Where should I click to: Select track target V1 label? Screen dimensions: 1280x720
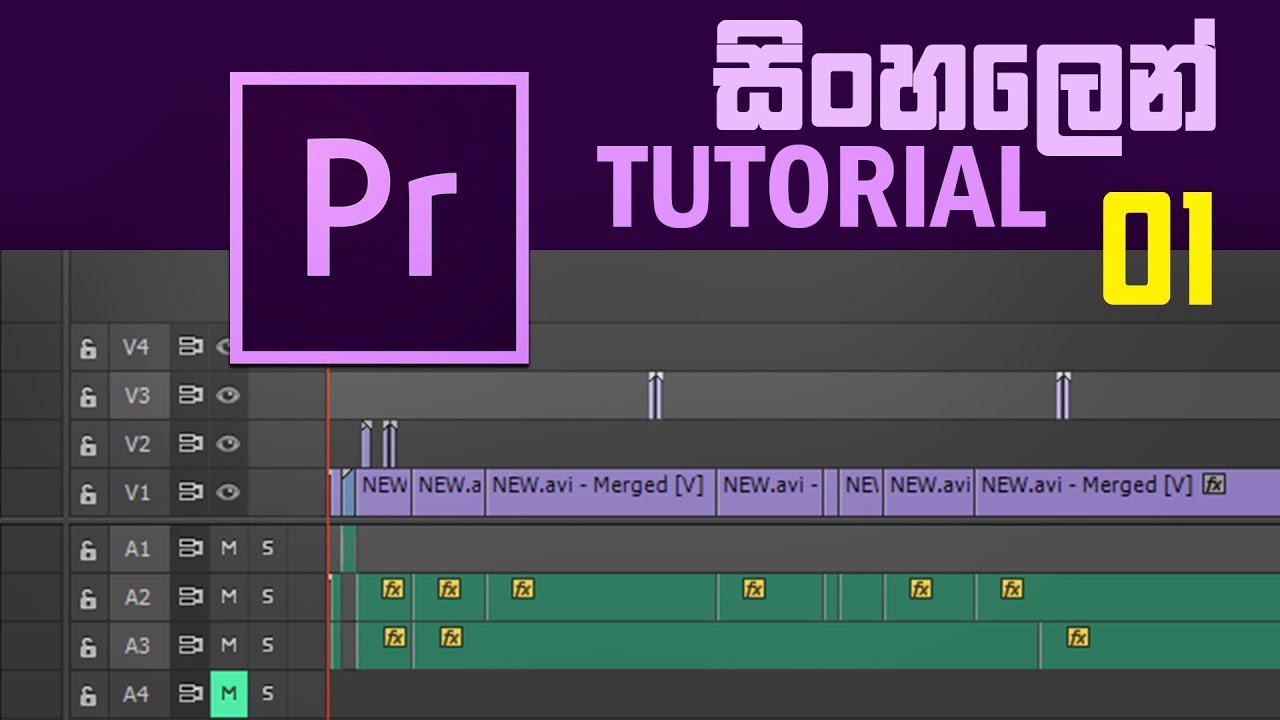(136, 492)
